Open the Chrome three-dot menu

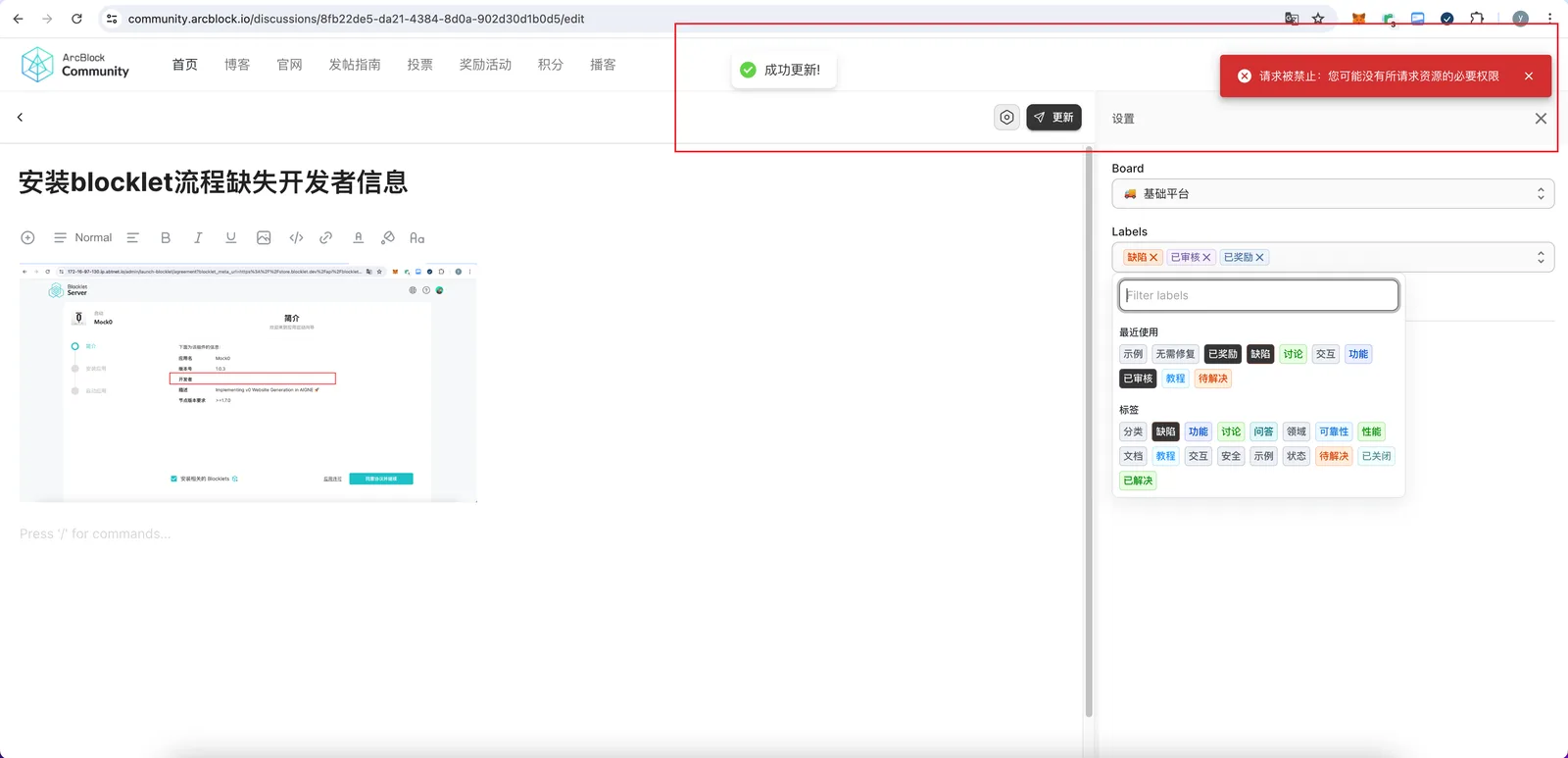[1549, 19]
